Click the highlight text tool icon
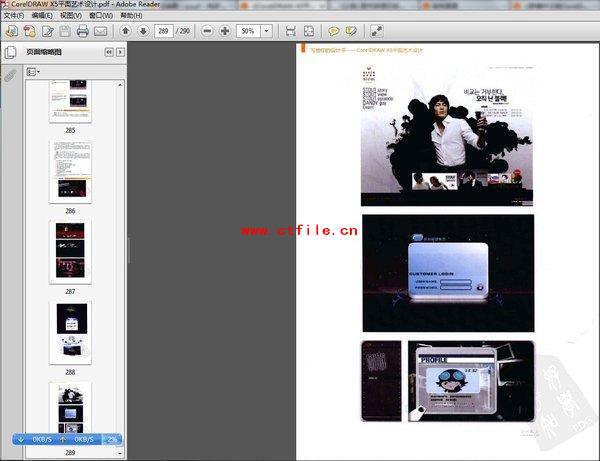The width and height of the screenshot is (600, 461). pyautogui.click(x=352, y=31)
